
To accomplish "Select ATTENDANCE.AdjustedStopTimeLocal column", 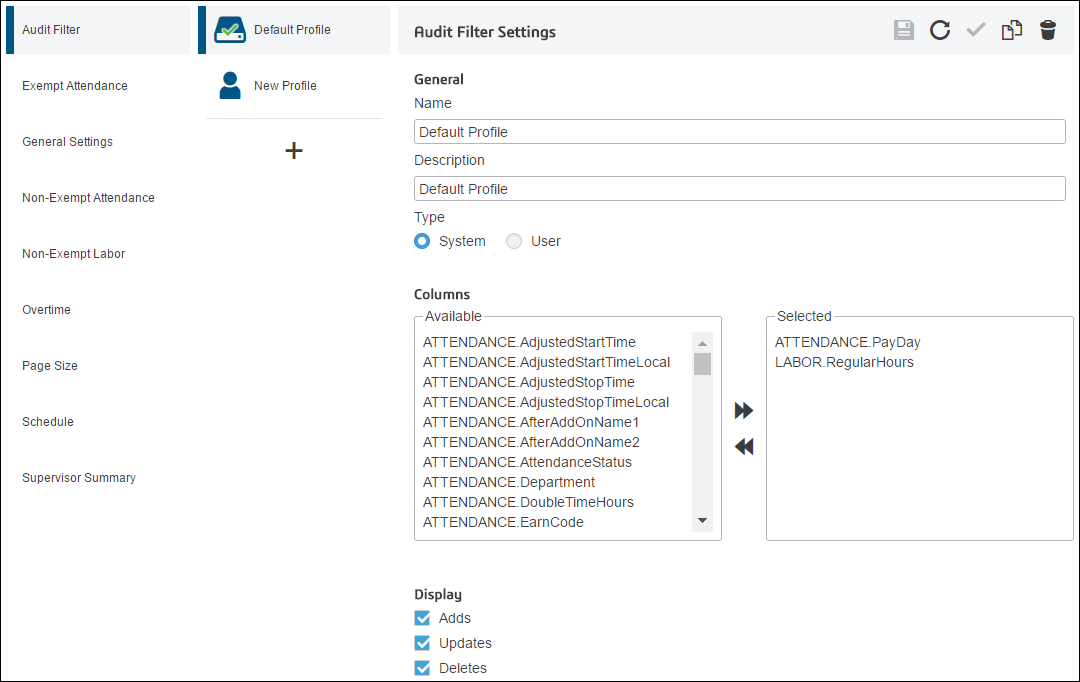I will pos(546,402).
